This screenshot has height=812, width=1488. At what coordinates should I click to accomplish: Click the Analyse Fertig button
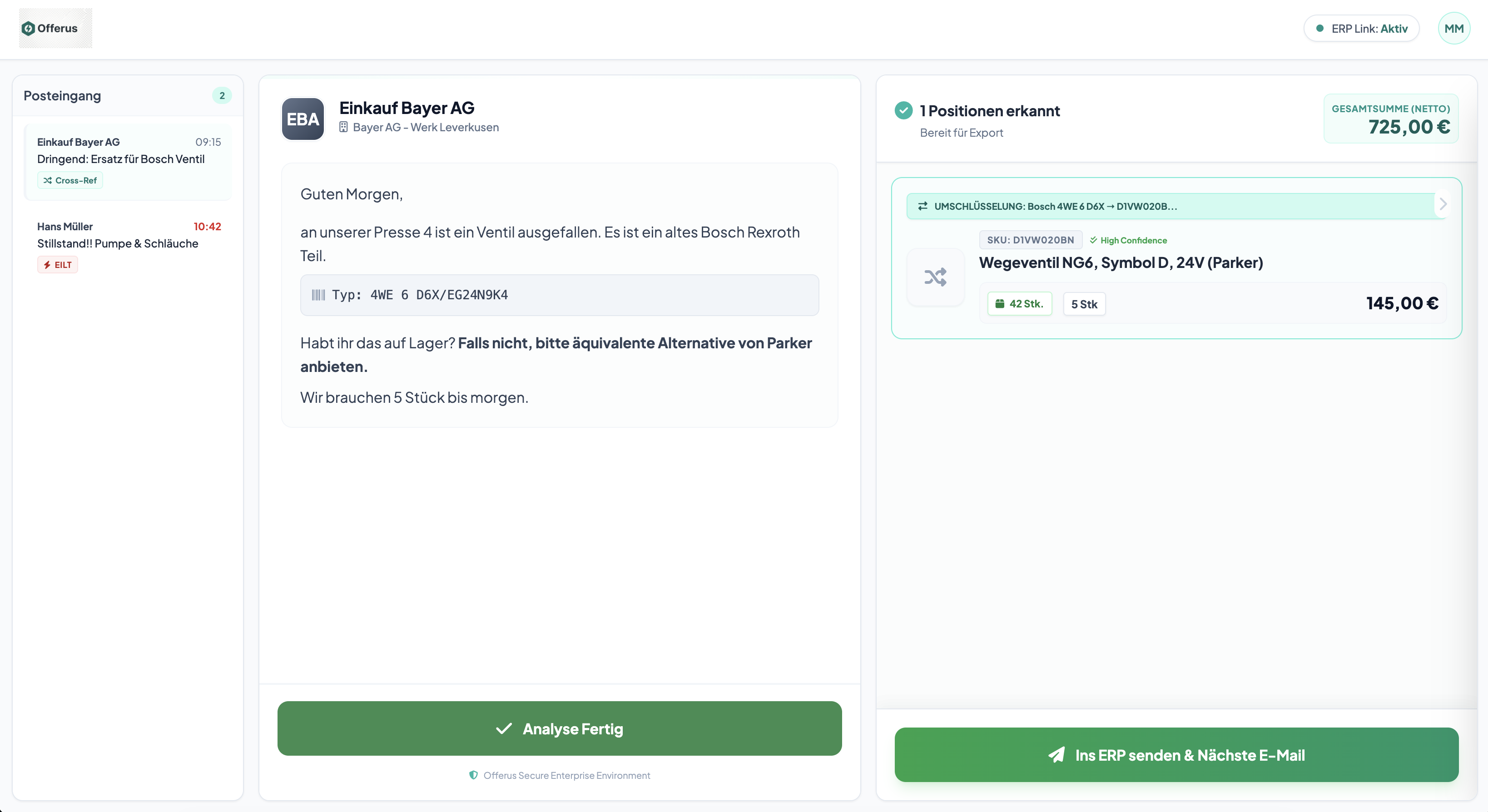tap(559, 728)
